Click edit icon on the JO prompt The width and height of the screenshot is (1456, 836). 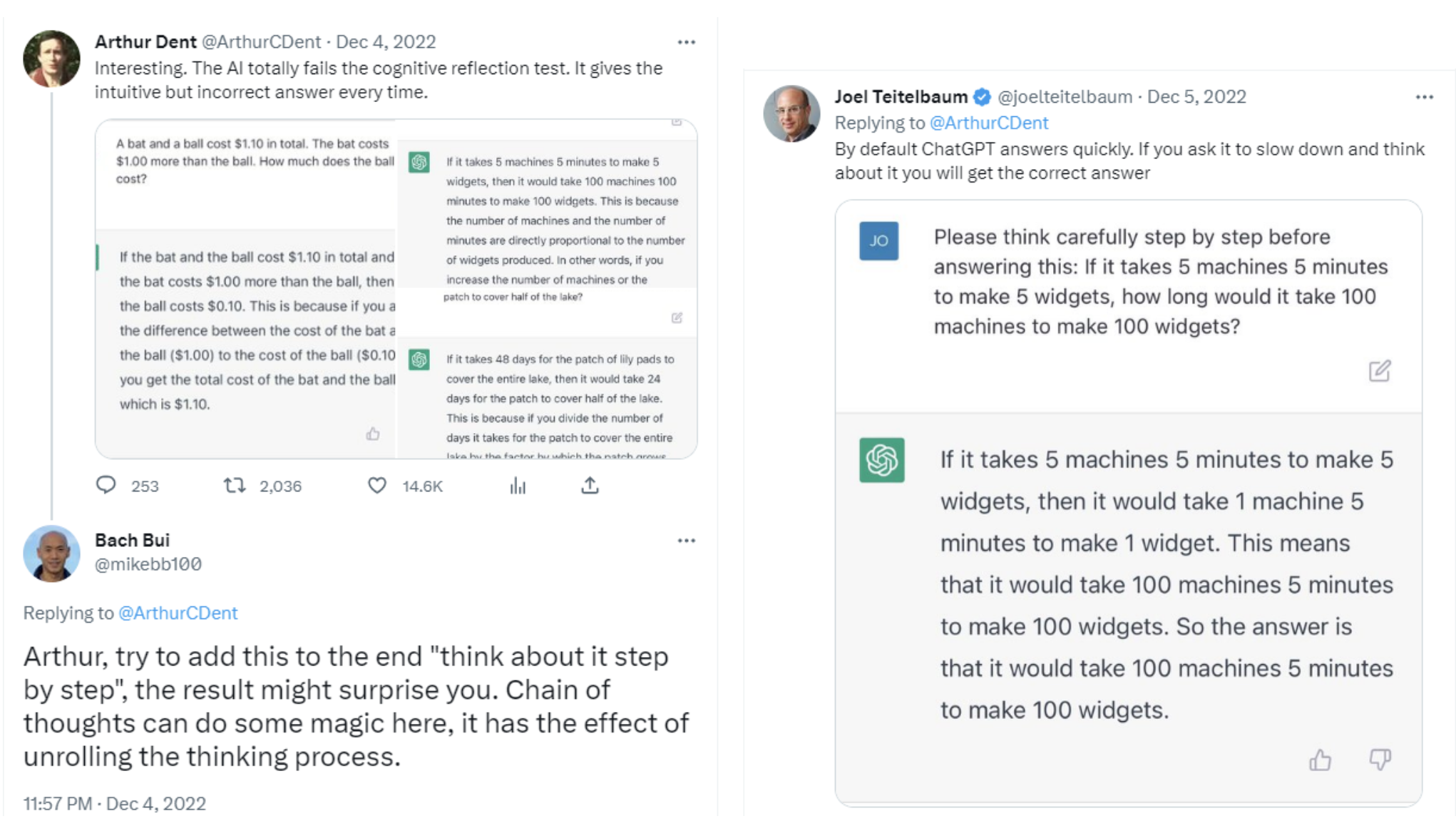[1379, 371]
